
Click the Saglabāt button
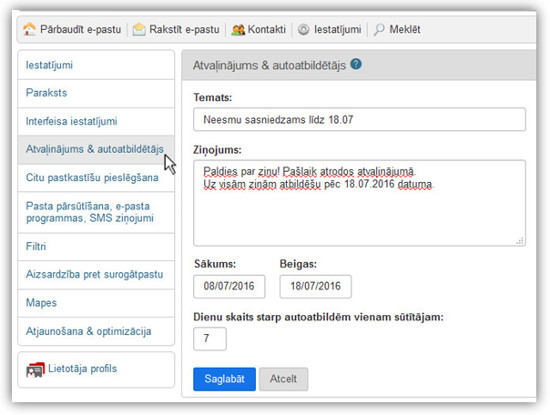[x=224, y=379]
